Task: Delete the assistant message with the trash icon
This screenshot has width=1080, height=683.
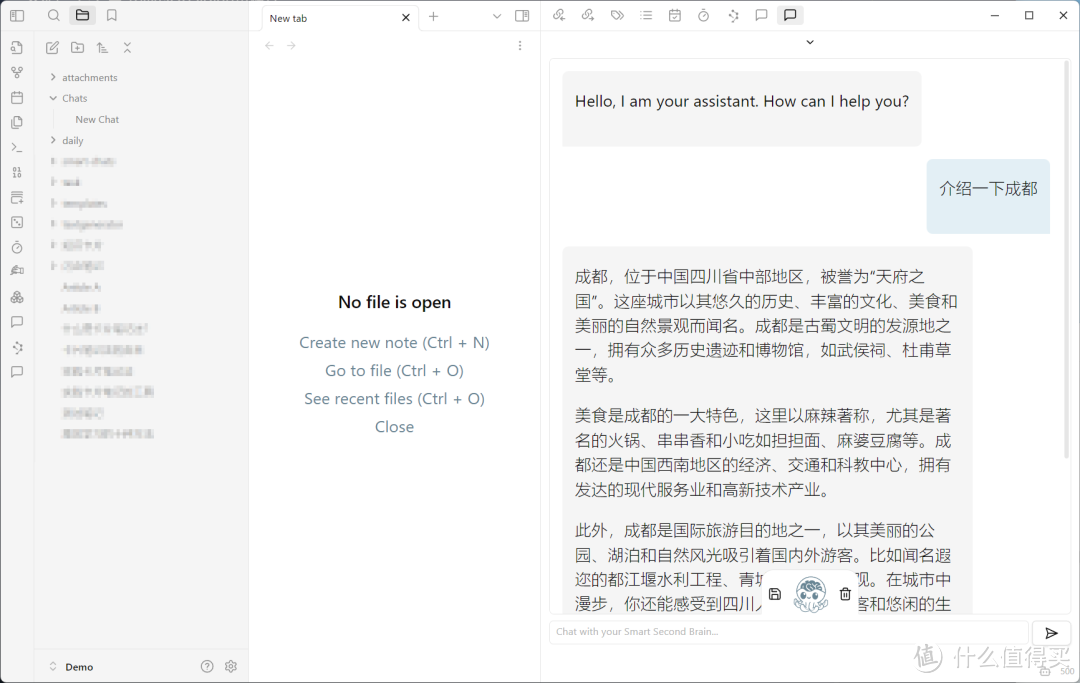Action: click(845, 593)
